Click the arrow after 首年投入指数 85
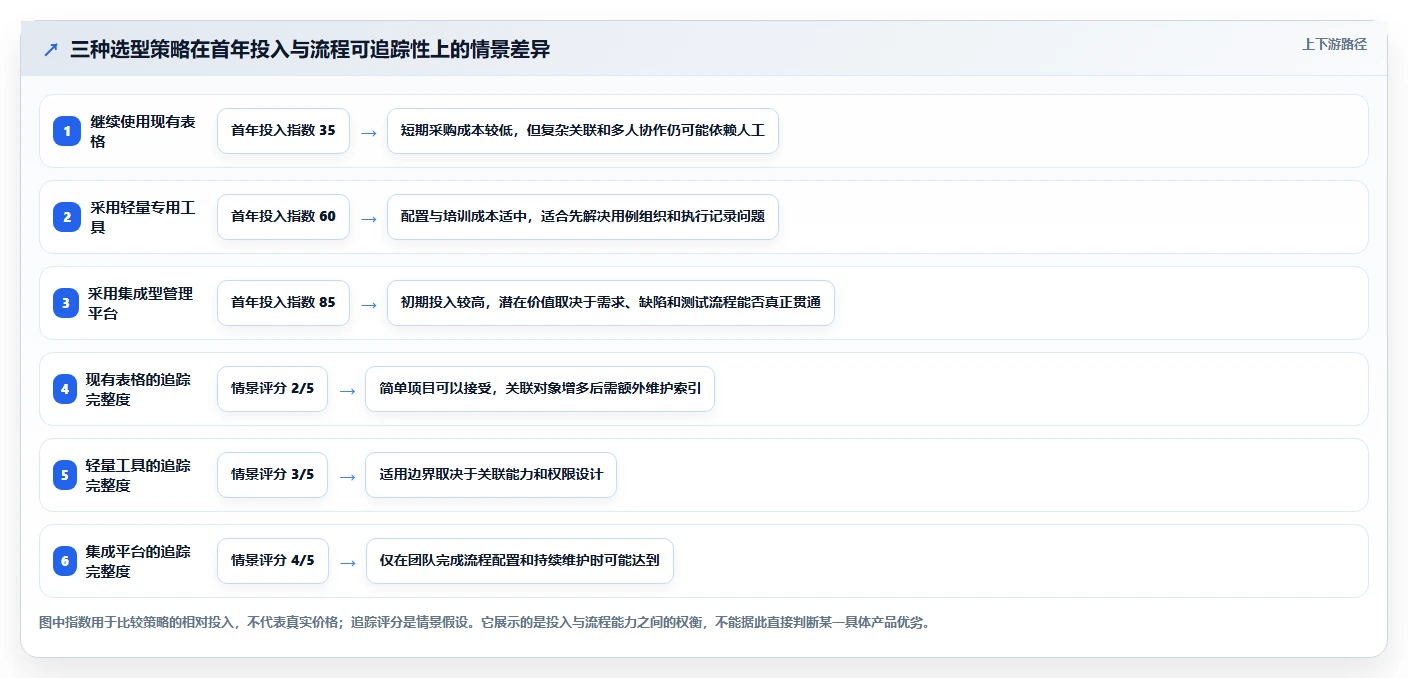This screenshot has width=1408, height=678. tap(369, 304)
